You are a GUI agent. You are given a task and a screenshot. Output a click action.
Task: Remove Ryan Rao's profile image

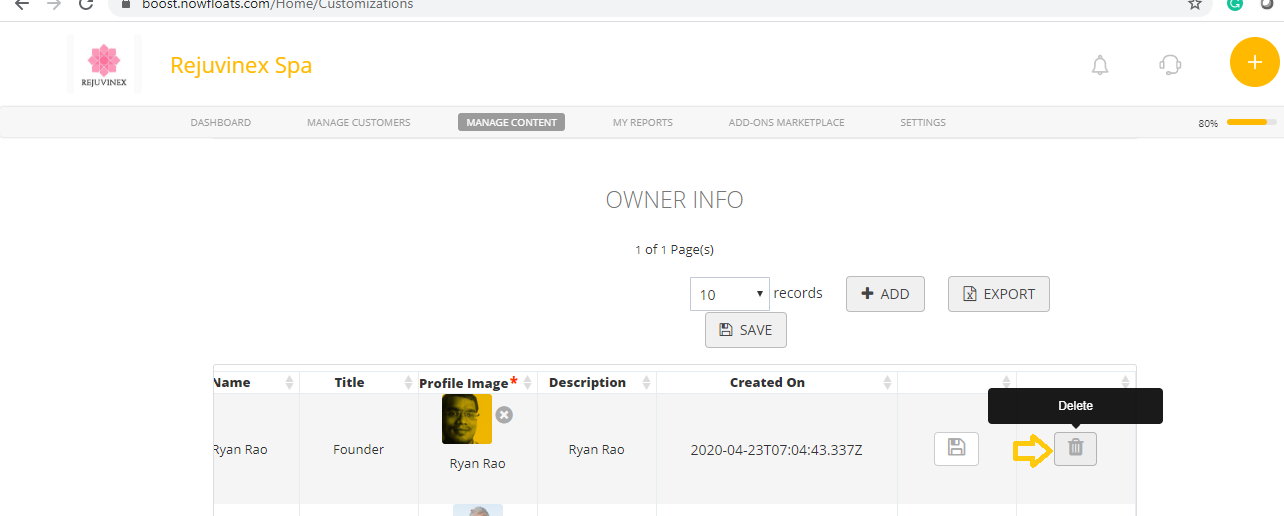pyautogui.click(x=504, y=414)
